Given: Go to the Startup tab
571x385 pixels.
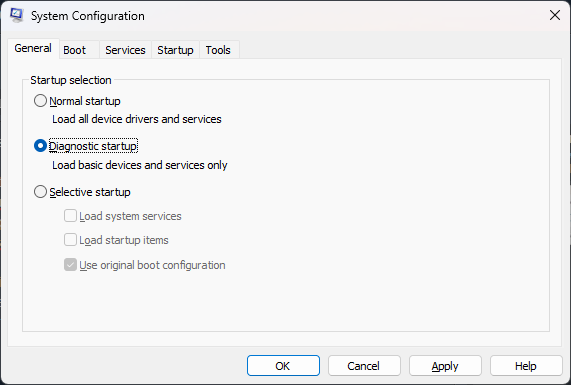Looking at the screenshot, I should pos(175,50).
